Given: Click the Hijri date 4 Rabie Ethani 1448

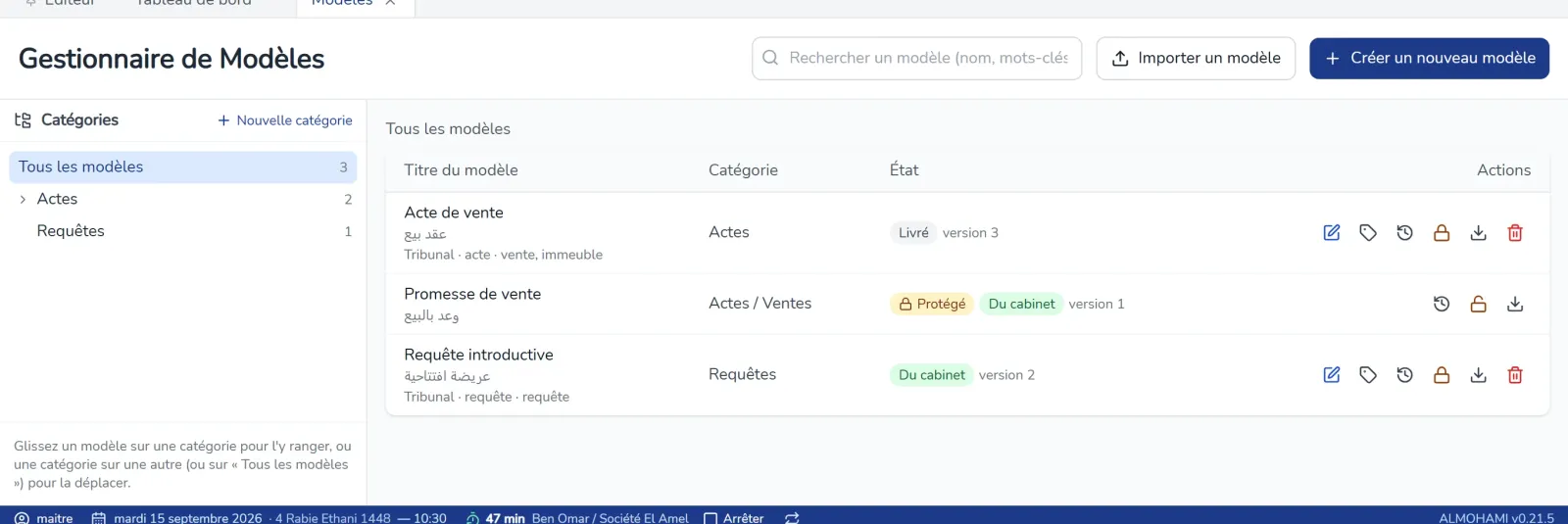Looking at the screenshot, I should (332, 518).
